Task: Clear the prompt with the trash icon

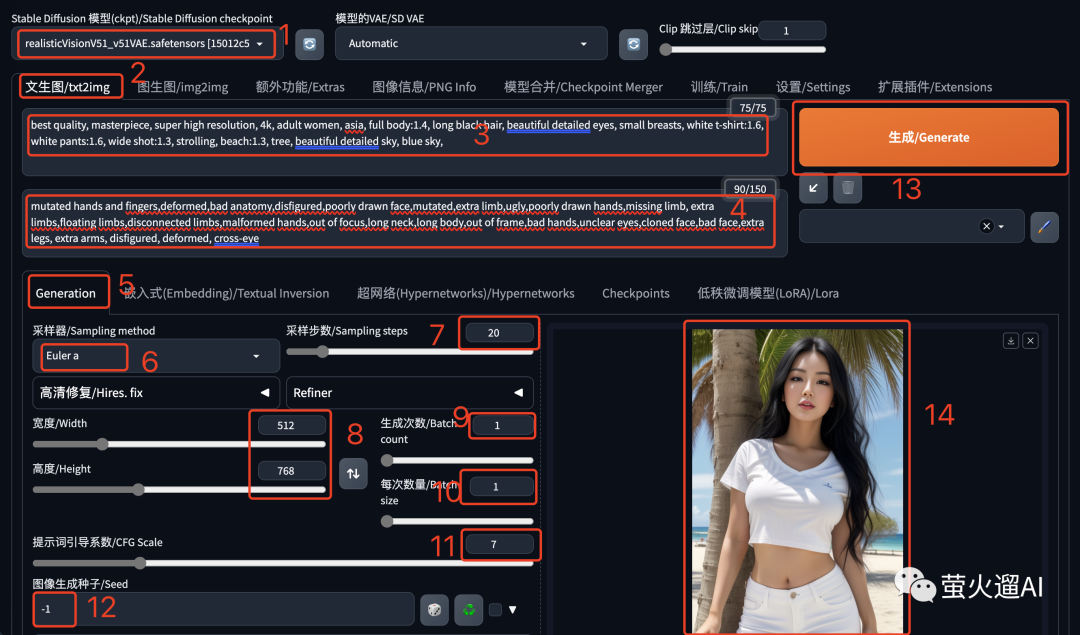Action: coord(848,188)
